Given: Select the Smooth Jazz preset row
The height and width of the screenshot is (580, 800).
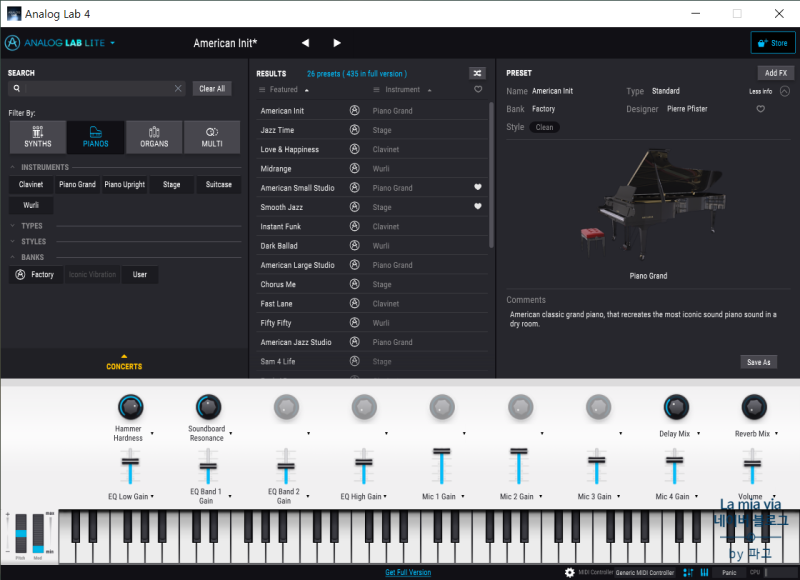Looking at the screenshot, I should [x=371, y=207].
